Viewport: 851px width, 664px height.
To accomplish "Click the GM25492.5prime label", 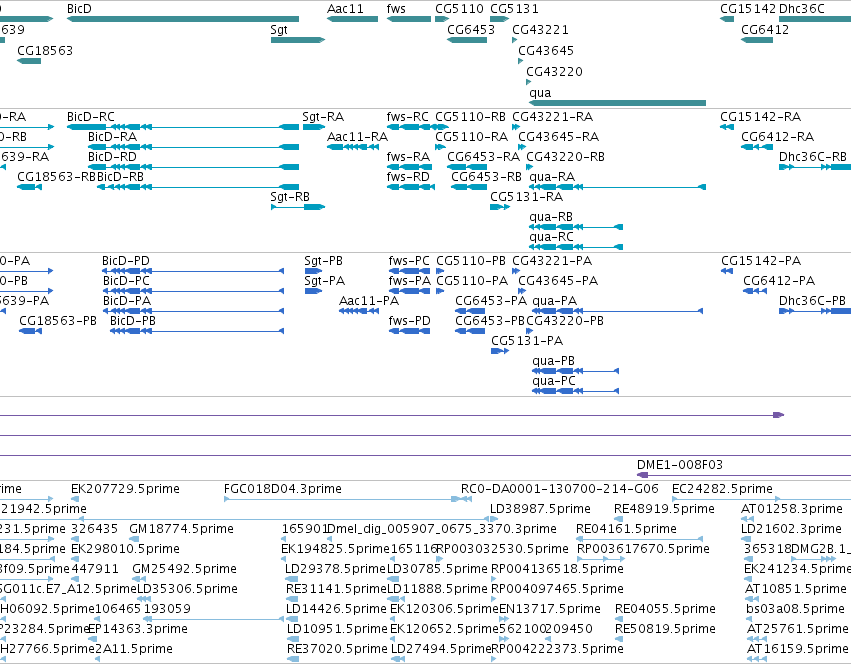I will pos(185,569).
